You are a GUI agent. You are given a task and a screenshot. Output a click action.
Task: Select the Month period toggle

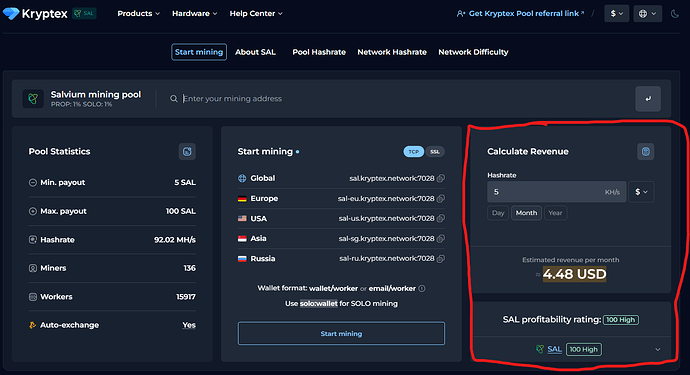(526, 213)
